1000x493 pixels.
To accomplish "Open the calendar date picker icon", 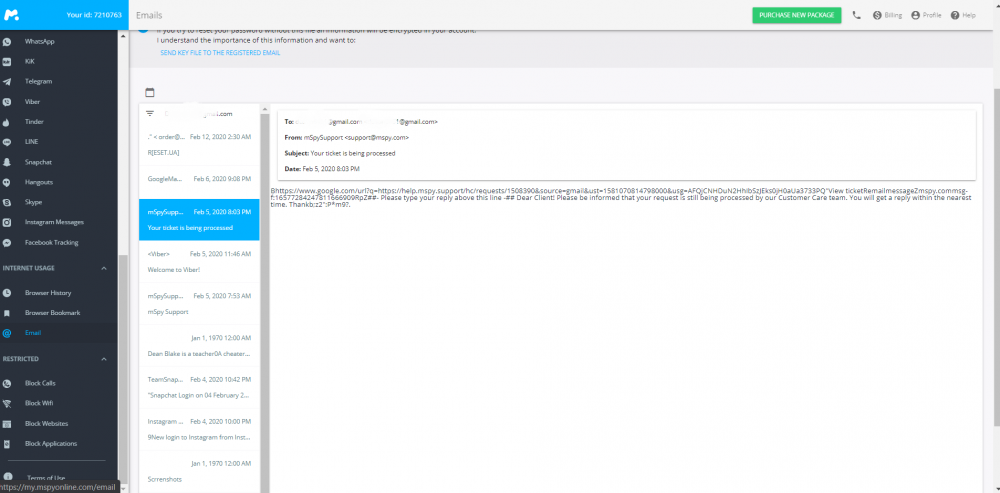I will [150, 92].
